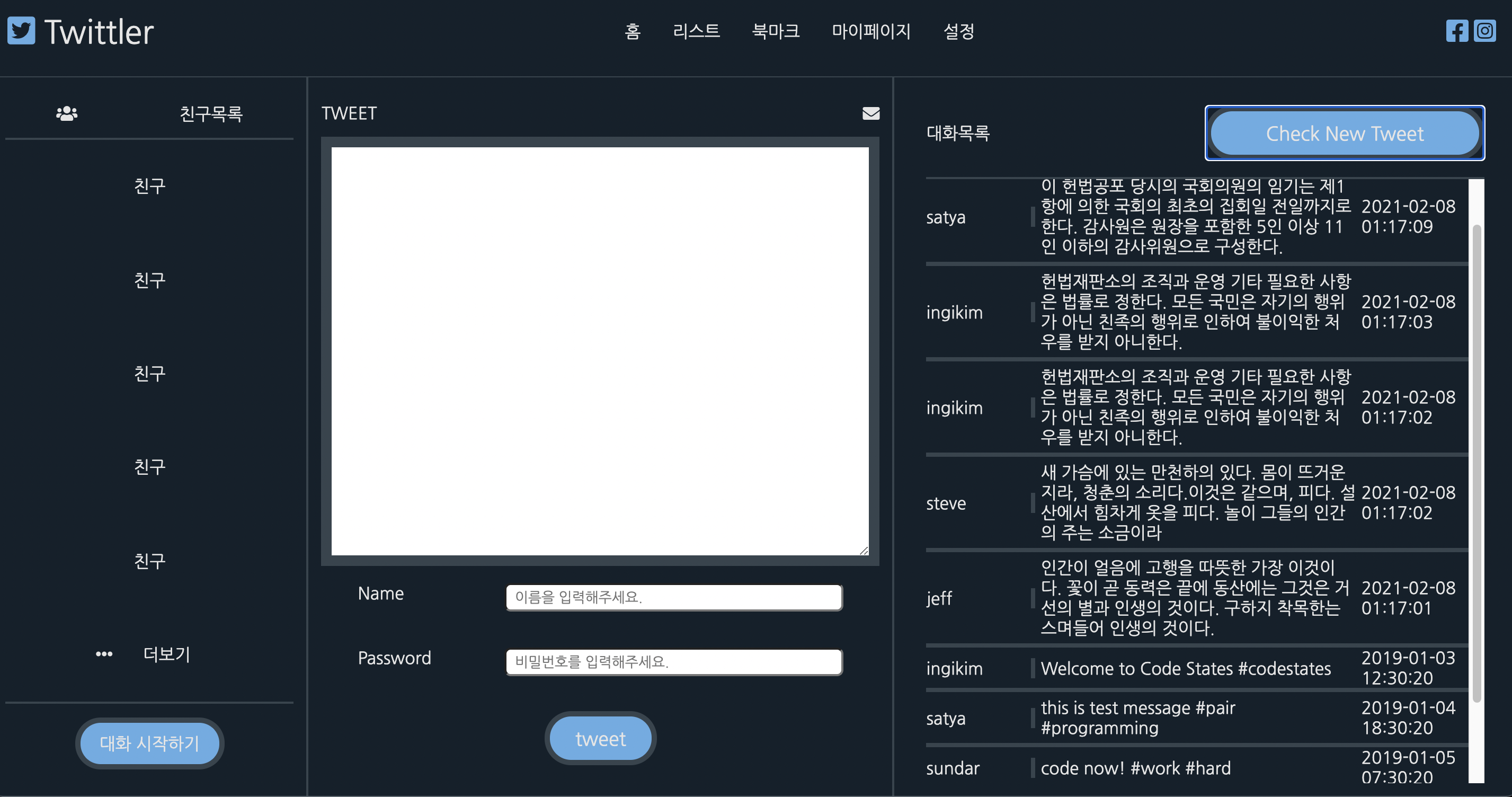The width and height of the screenshot is (1512, 797).
Task: Go to the 홈 menu item
Action: point(632,31)
